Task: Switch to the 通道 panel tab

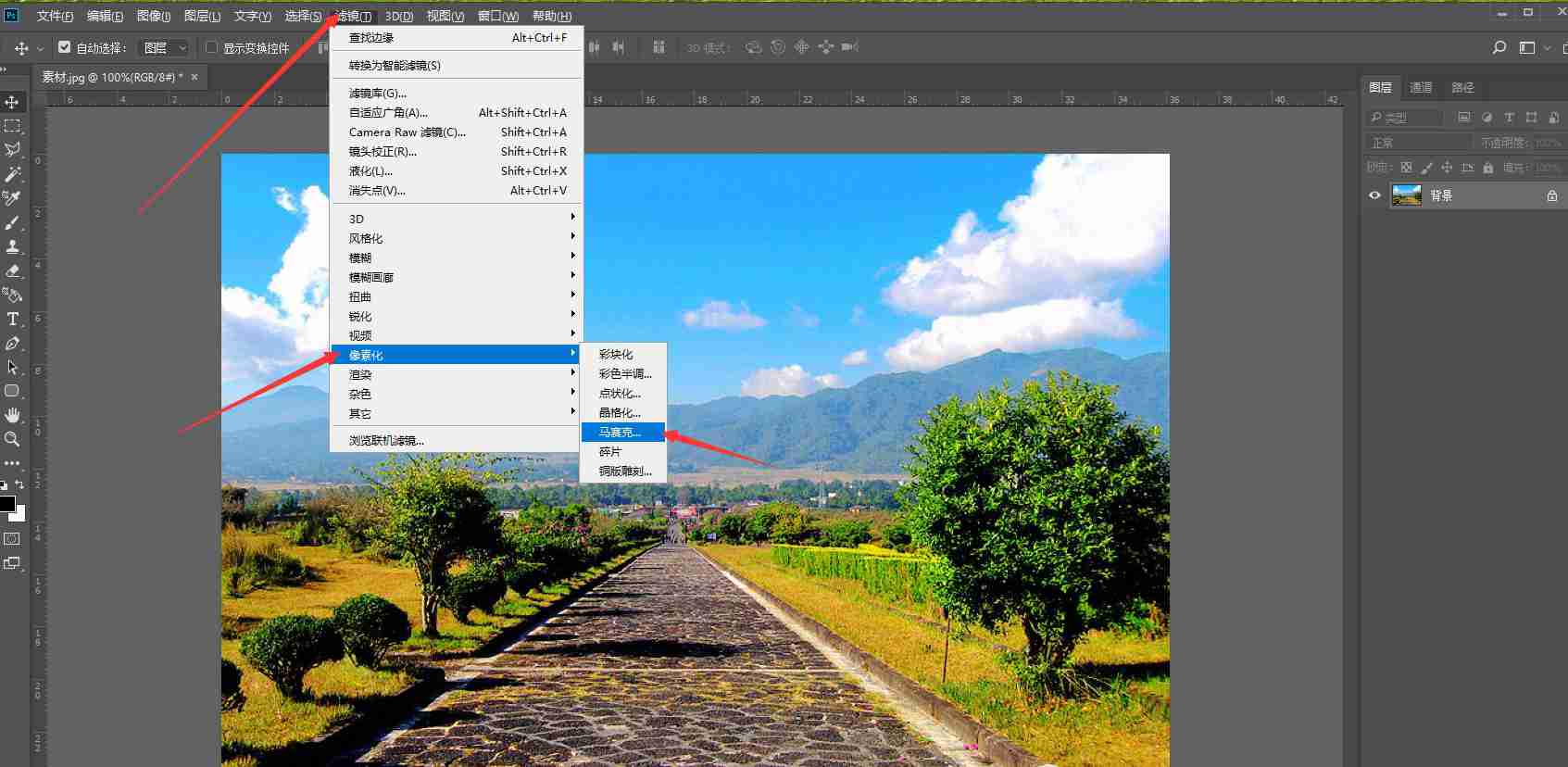Action: 1421,87
